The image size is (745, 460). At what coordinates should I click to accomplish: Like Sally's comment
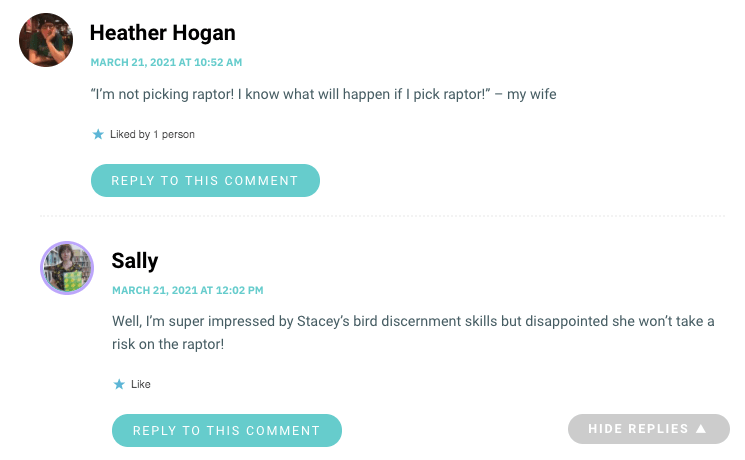132,384
